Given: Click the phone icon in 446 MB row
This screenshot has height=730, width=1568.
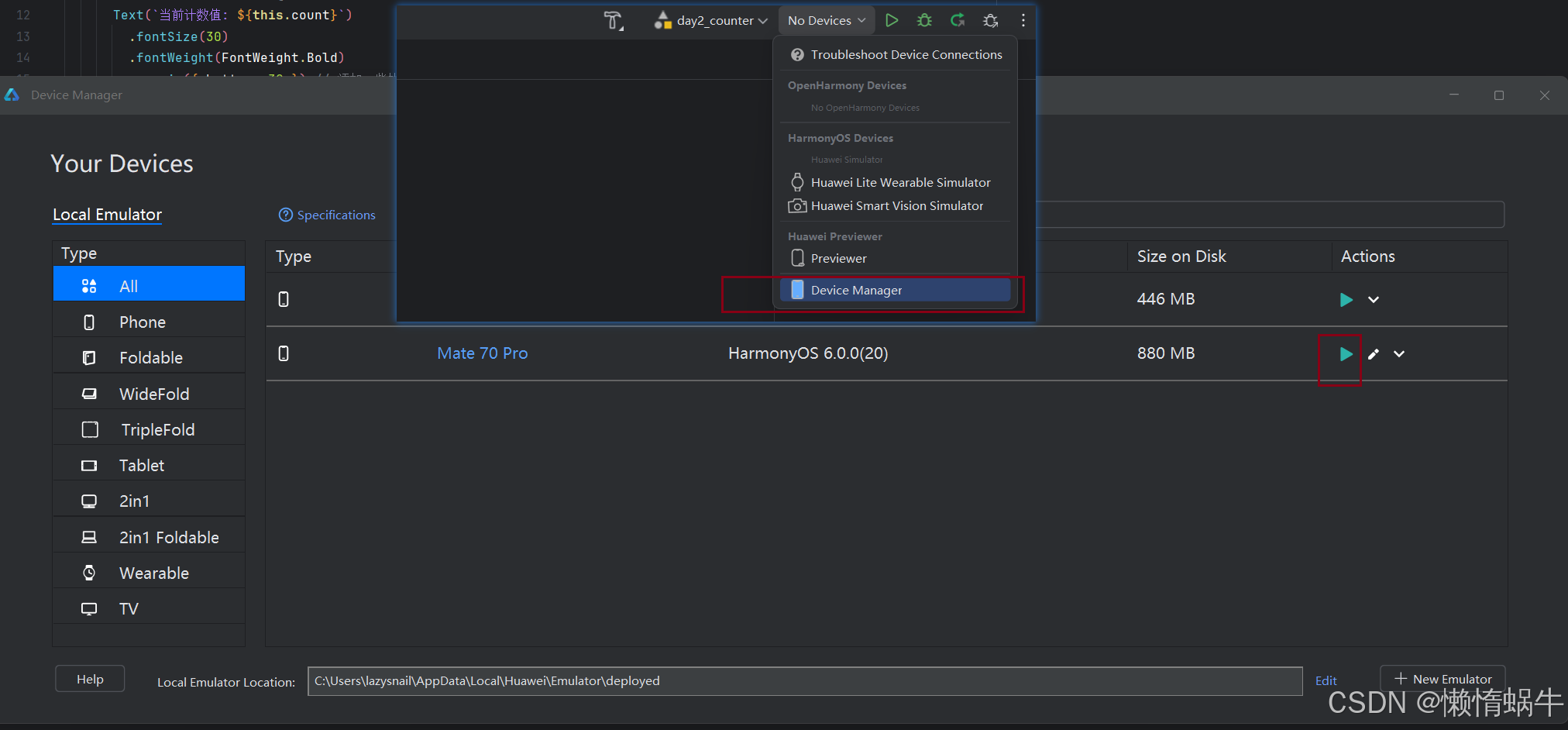Looking at the screenshot, I should (284, 299).
